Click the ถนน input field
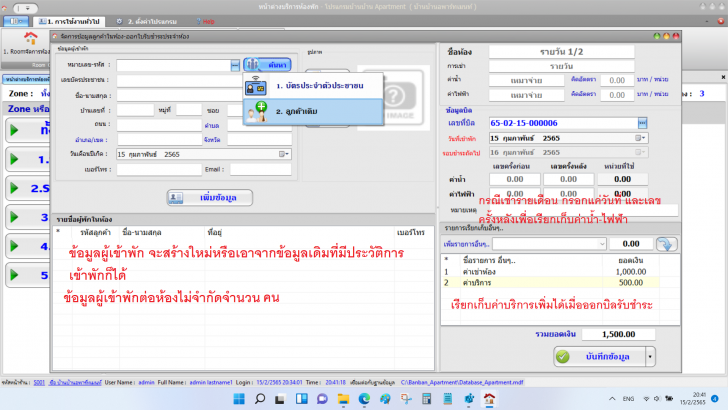The image size is (728, 410). pyautogui.click(x=159, y=125)
